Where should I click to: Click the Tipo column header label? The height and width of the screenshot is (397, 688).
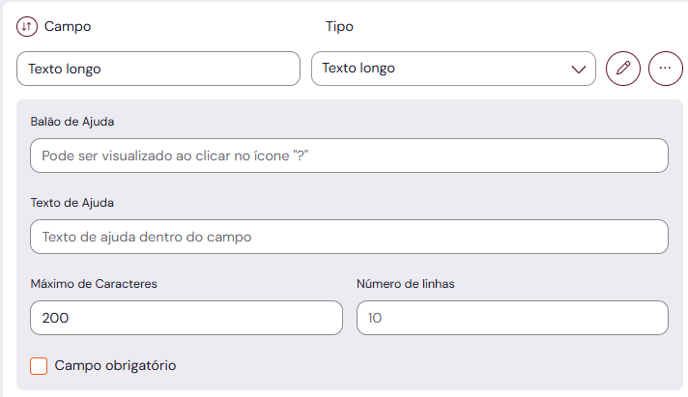[339, 26]
